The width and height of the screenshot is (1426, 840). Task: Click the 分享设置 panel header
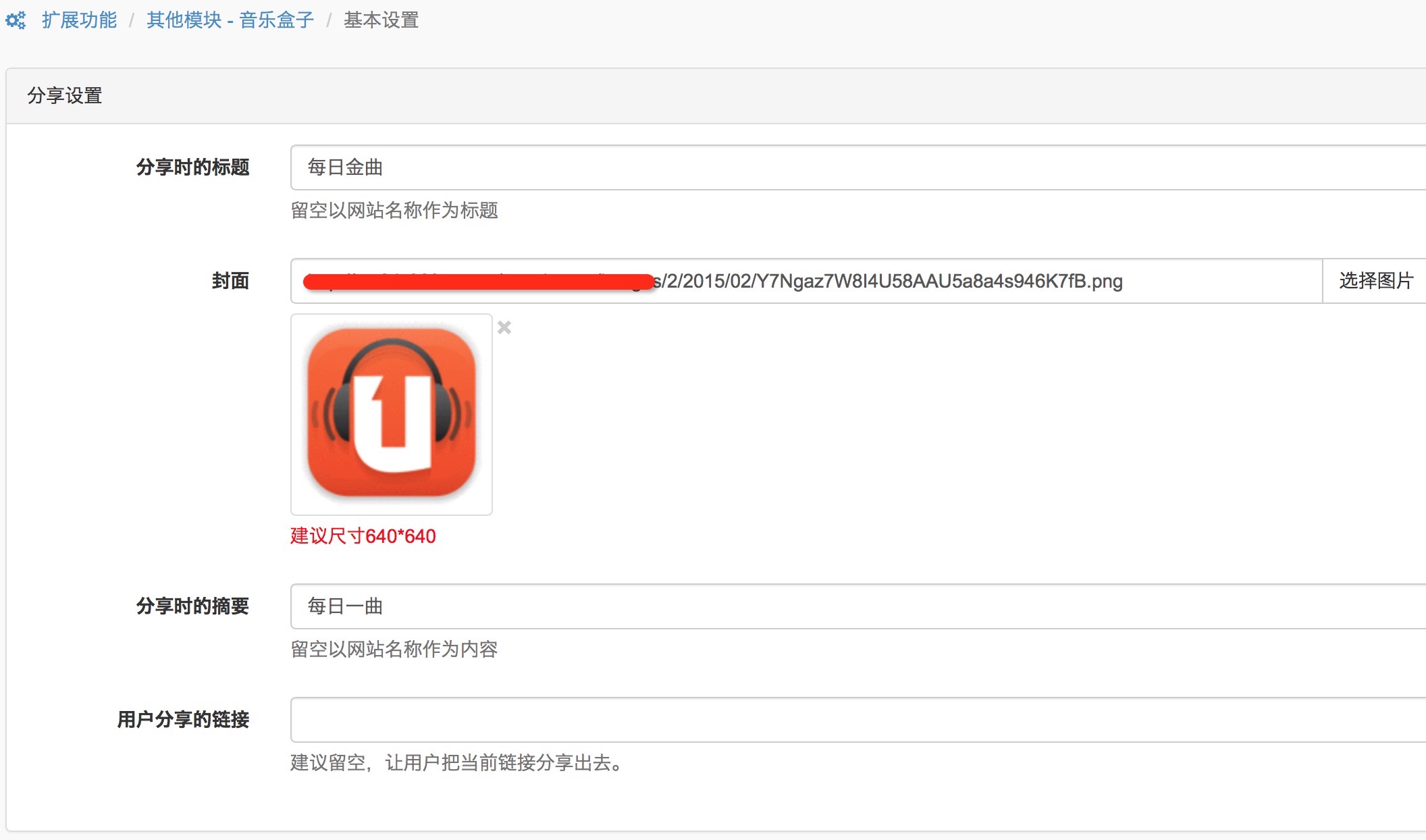(x=716, y=96)
